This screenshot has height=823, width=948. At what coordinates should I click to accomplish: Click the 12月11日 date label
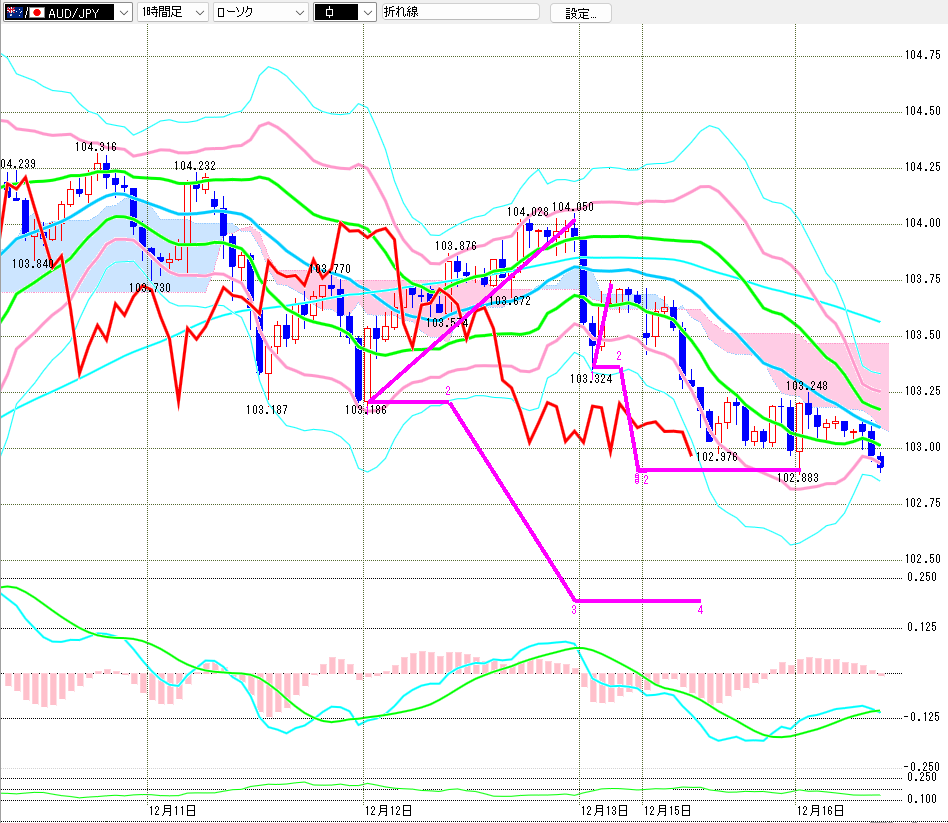pos(171,810)
